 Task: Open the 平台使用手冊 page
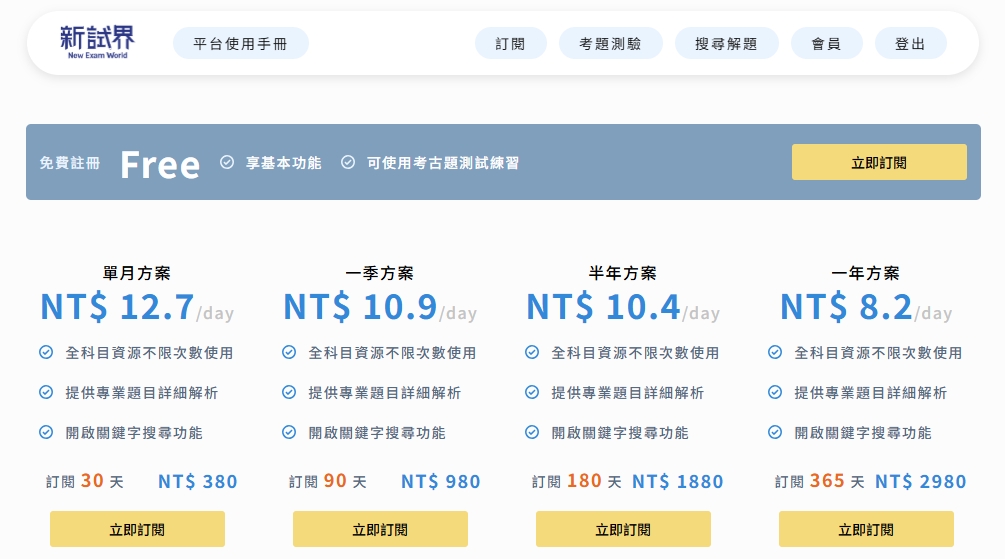pyautogui.click(x=240, y=44)
